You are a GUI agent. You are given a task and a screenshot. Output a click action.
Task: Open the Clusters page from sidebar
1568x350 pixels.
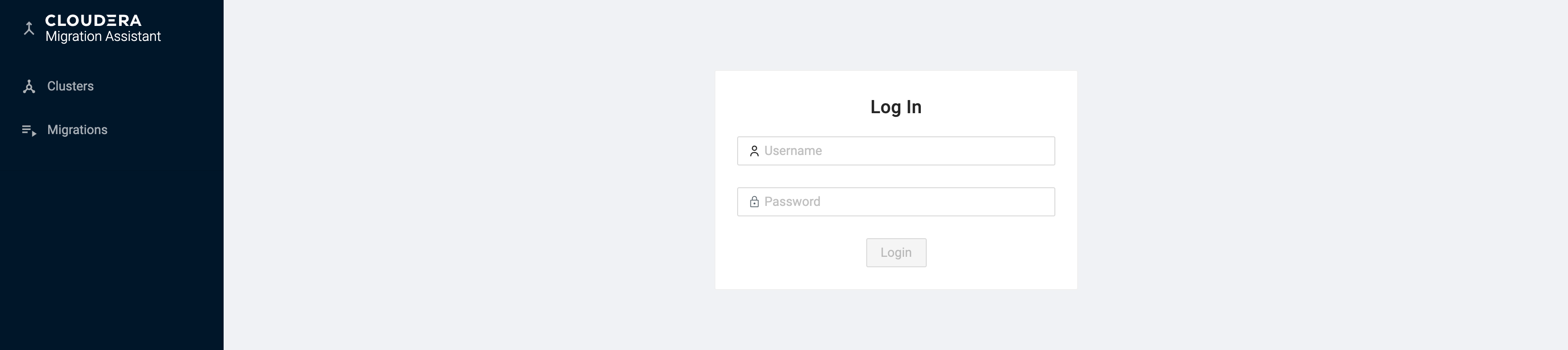[x=70, y=86]
